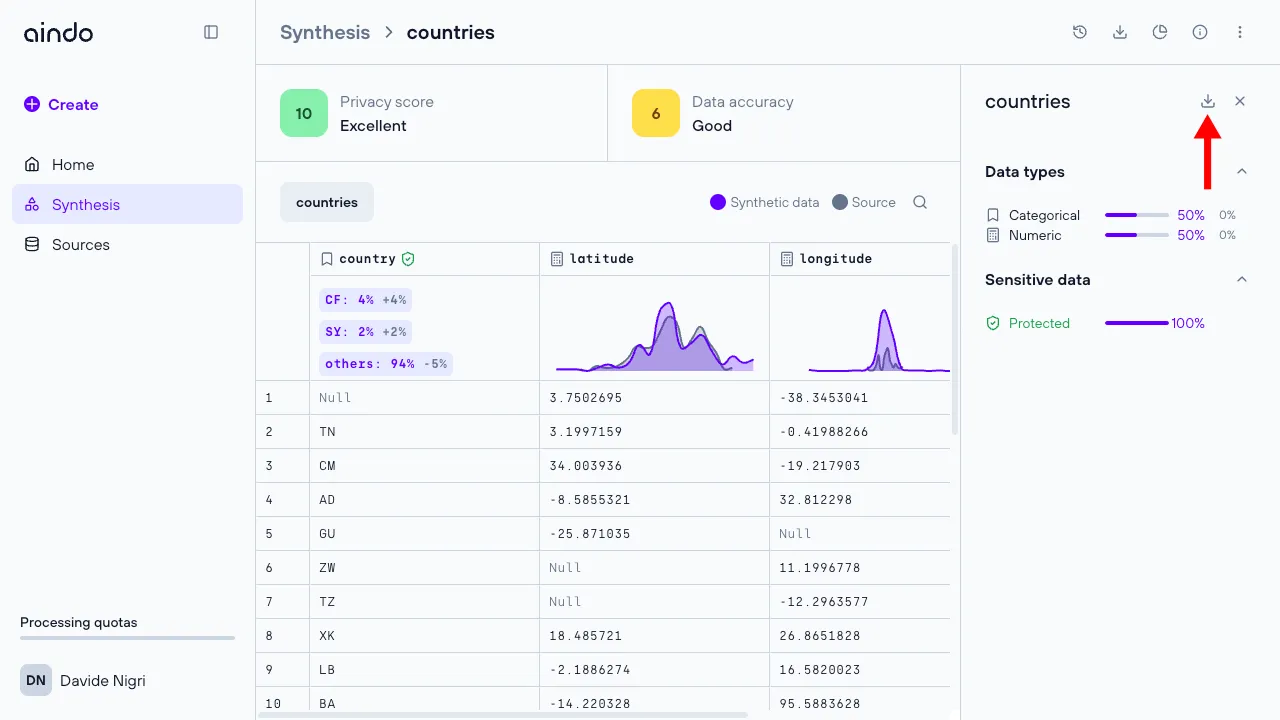This screenshot has height=720, width=1280.
Task: Click longitude value 32.812298
Action: (816, 500)
